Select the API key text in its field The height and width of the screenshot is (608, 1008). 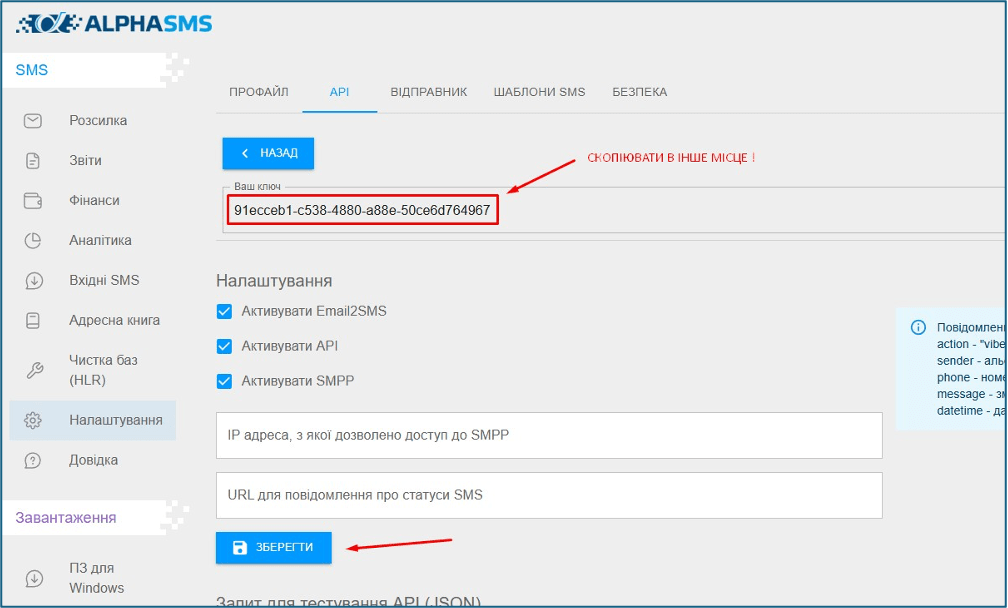click(x=362, y=211)
